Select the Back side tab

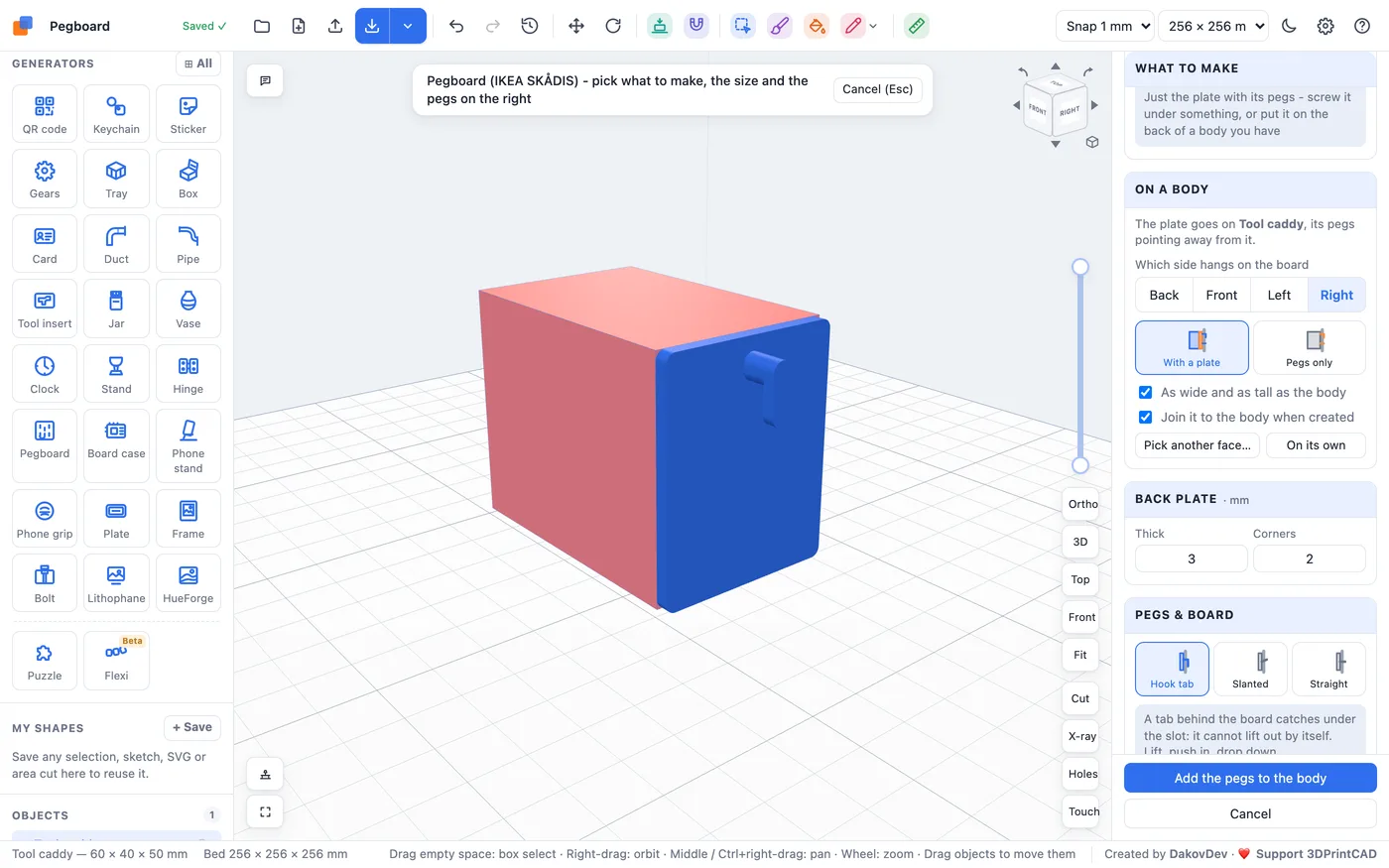coord(1164,295)
